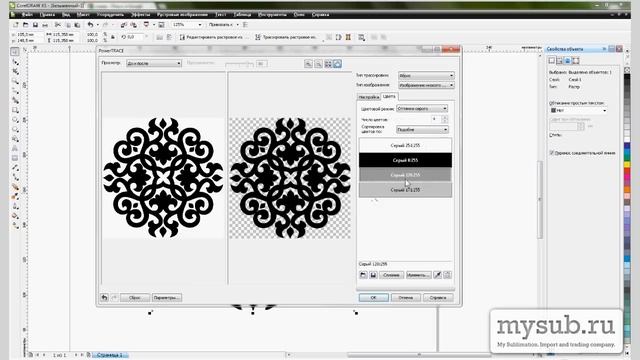Click the PowerTRACE undo arrow icon
The width and height of the screenshot is (640, 360).
(x=104, y=298)
